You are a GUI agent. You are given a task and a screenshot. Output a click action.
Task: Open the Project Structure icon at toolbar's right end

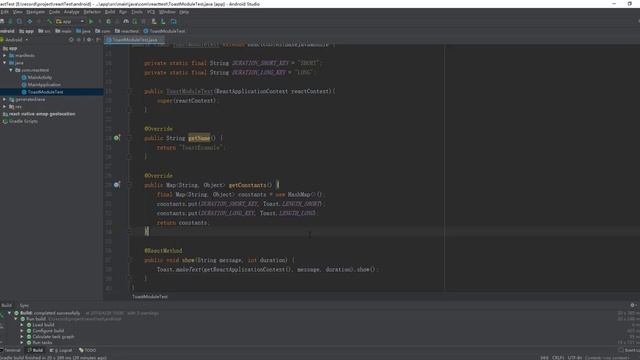click(173, 21)
